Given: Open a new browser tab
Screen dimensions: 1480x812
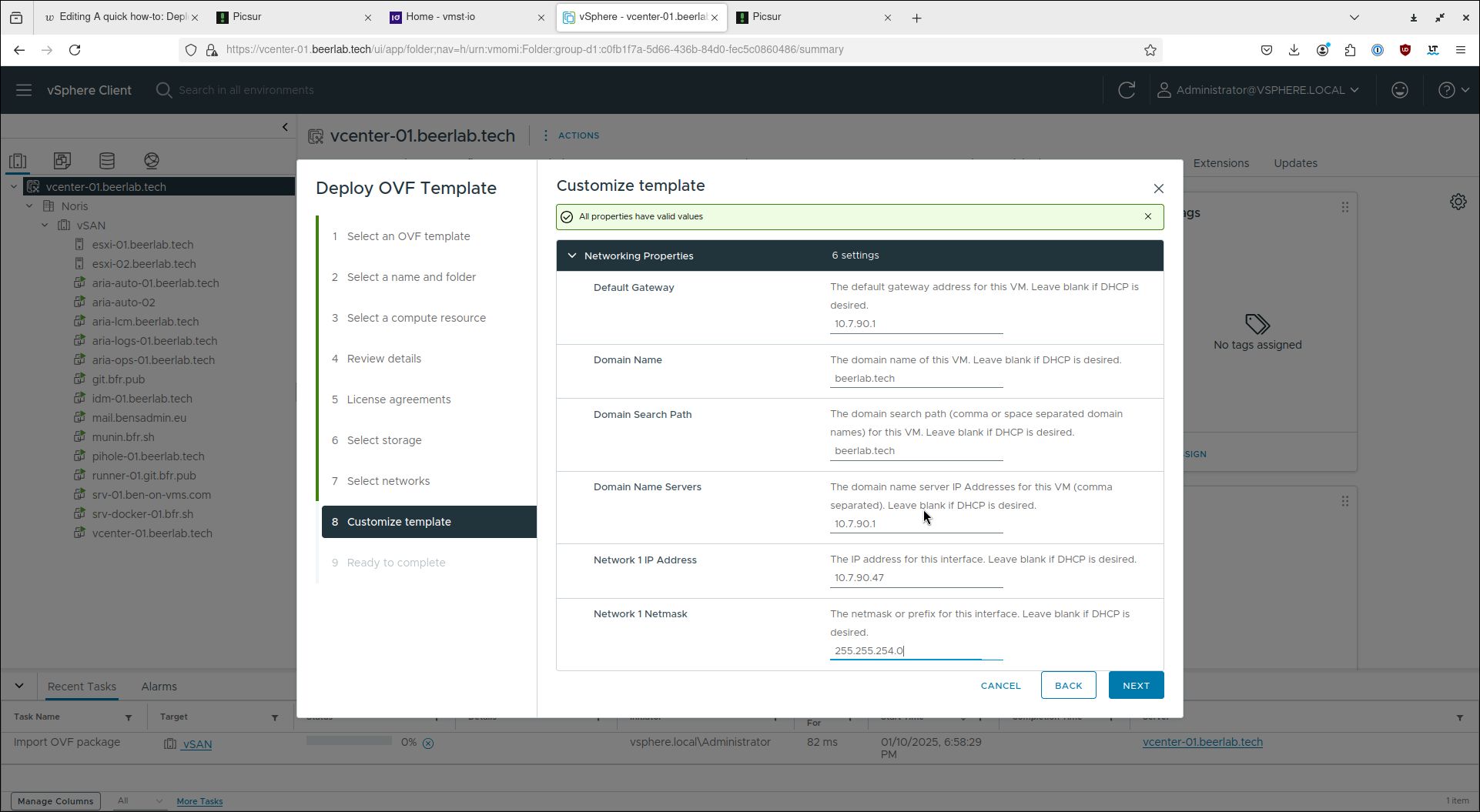Looking at the screenshot, I should tap(916, 18).
